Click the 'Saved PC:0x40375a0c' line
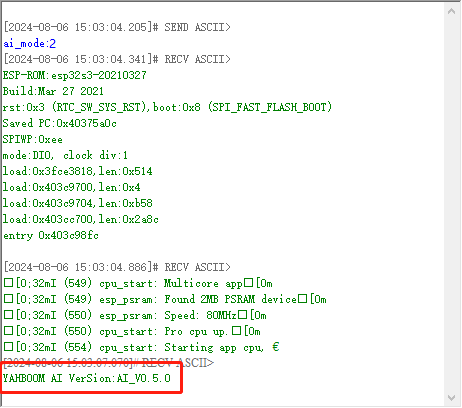 60,123
